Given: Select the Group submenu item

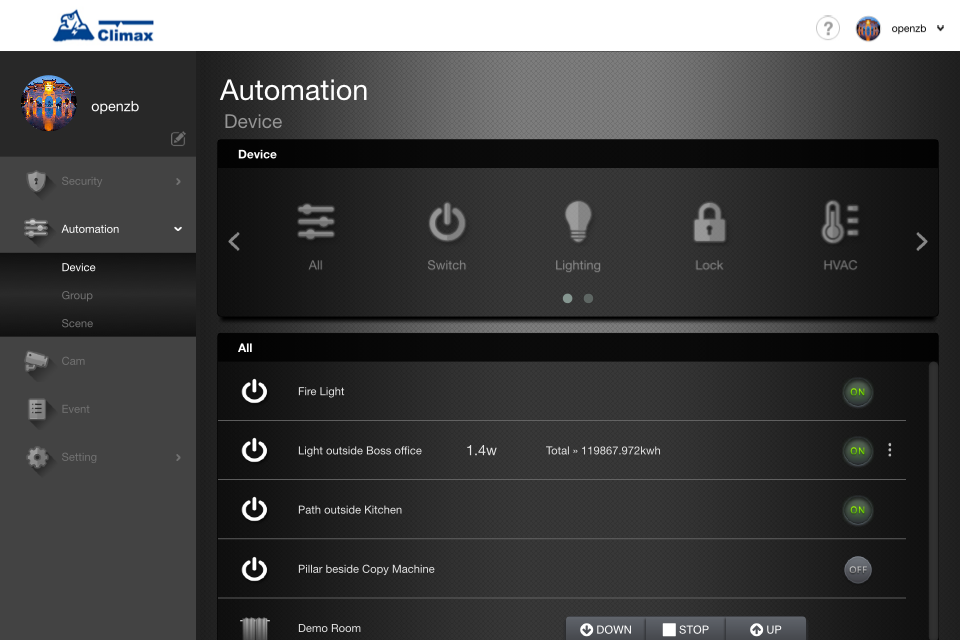Looking at the screenshot, I should pyautogui.click(x=77, y=295).
